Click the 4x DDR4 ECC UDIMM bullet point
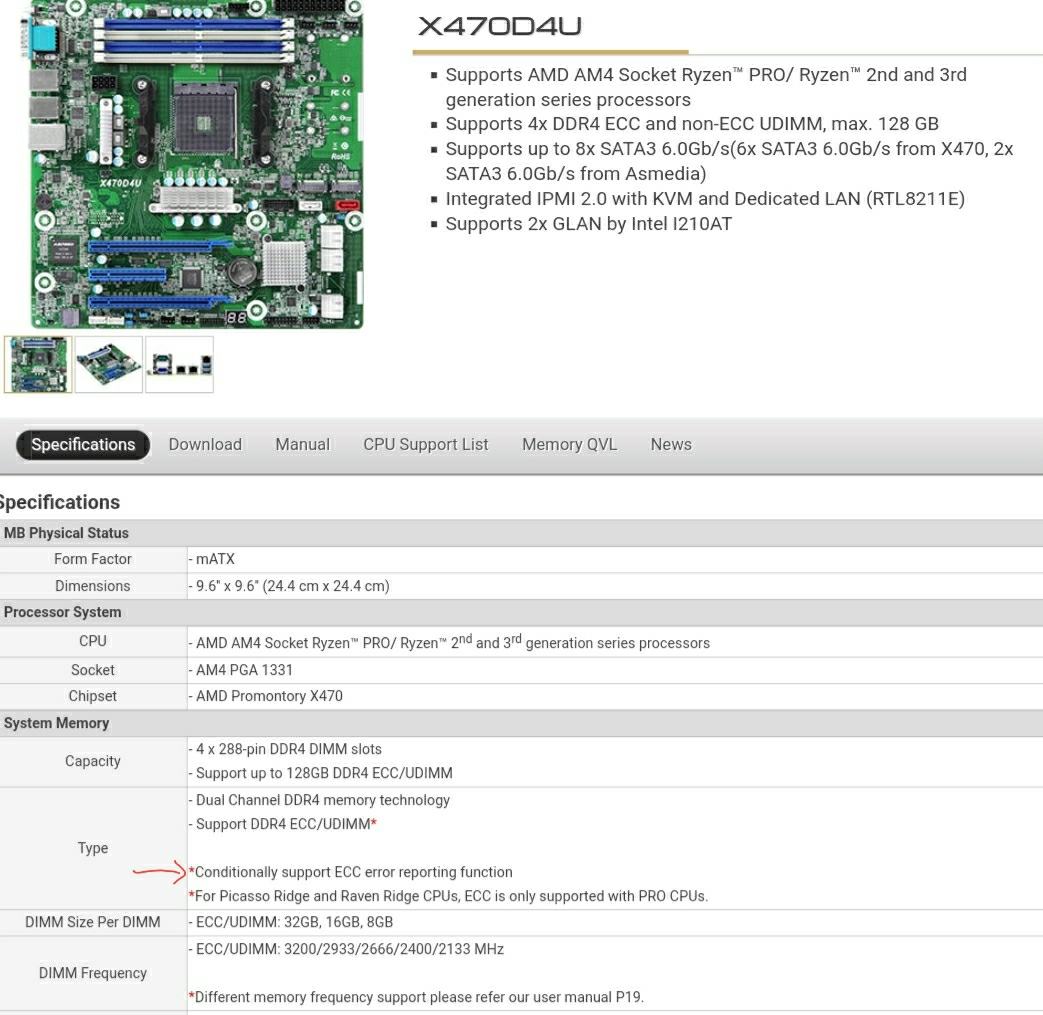 click(692, 124)
